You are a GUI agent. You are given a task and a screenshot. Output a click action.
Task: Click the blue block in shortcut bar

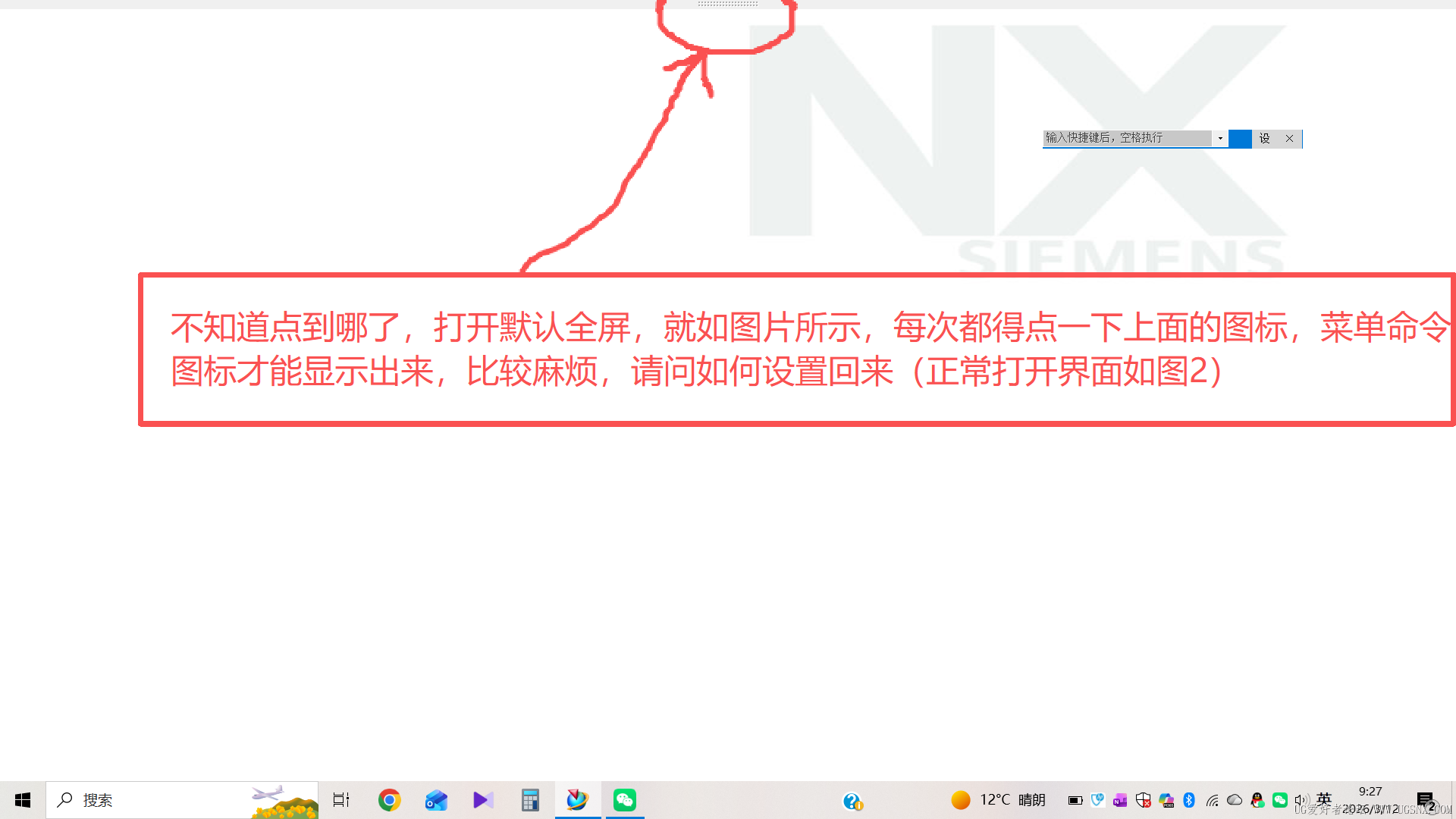[x=1240, y=139]
